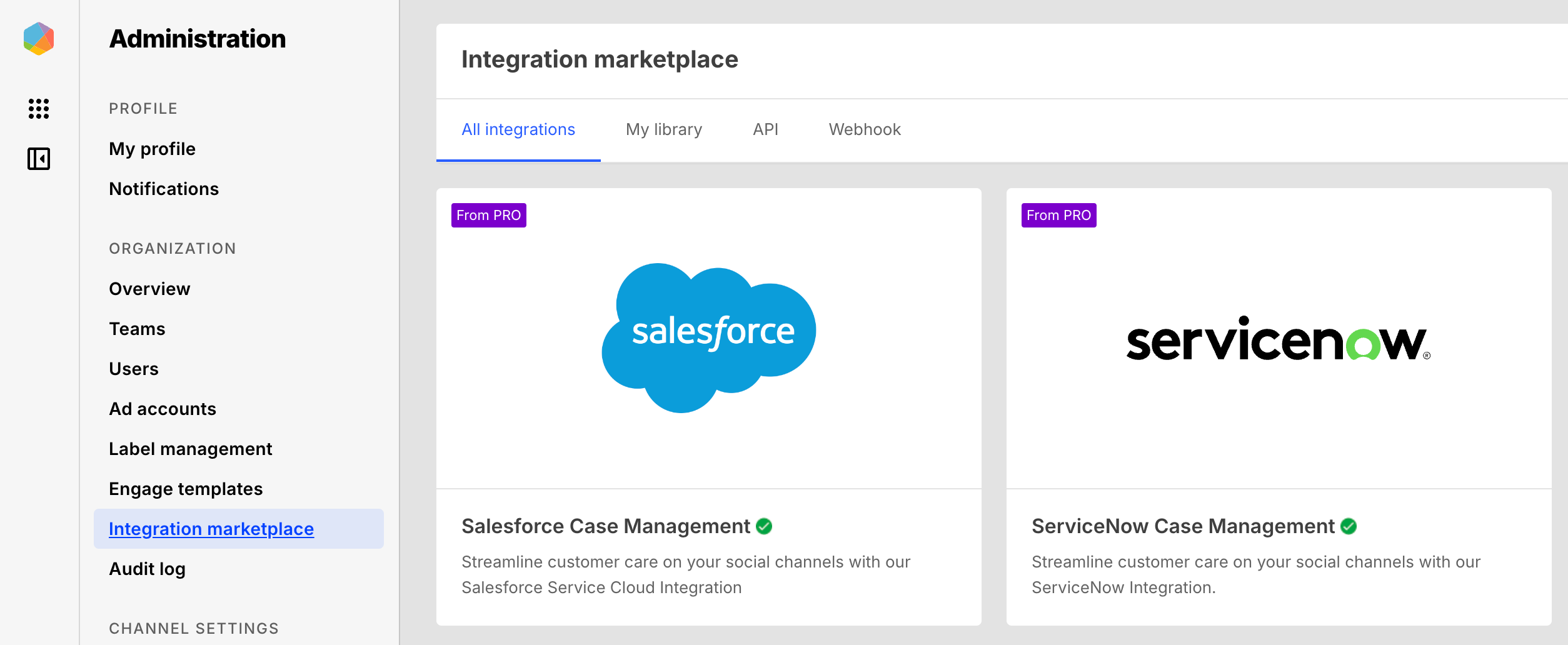
Task: Click the PROFILE section label
Action: coord(143,109)
